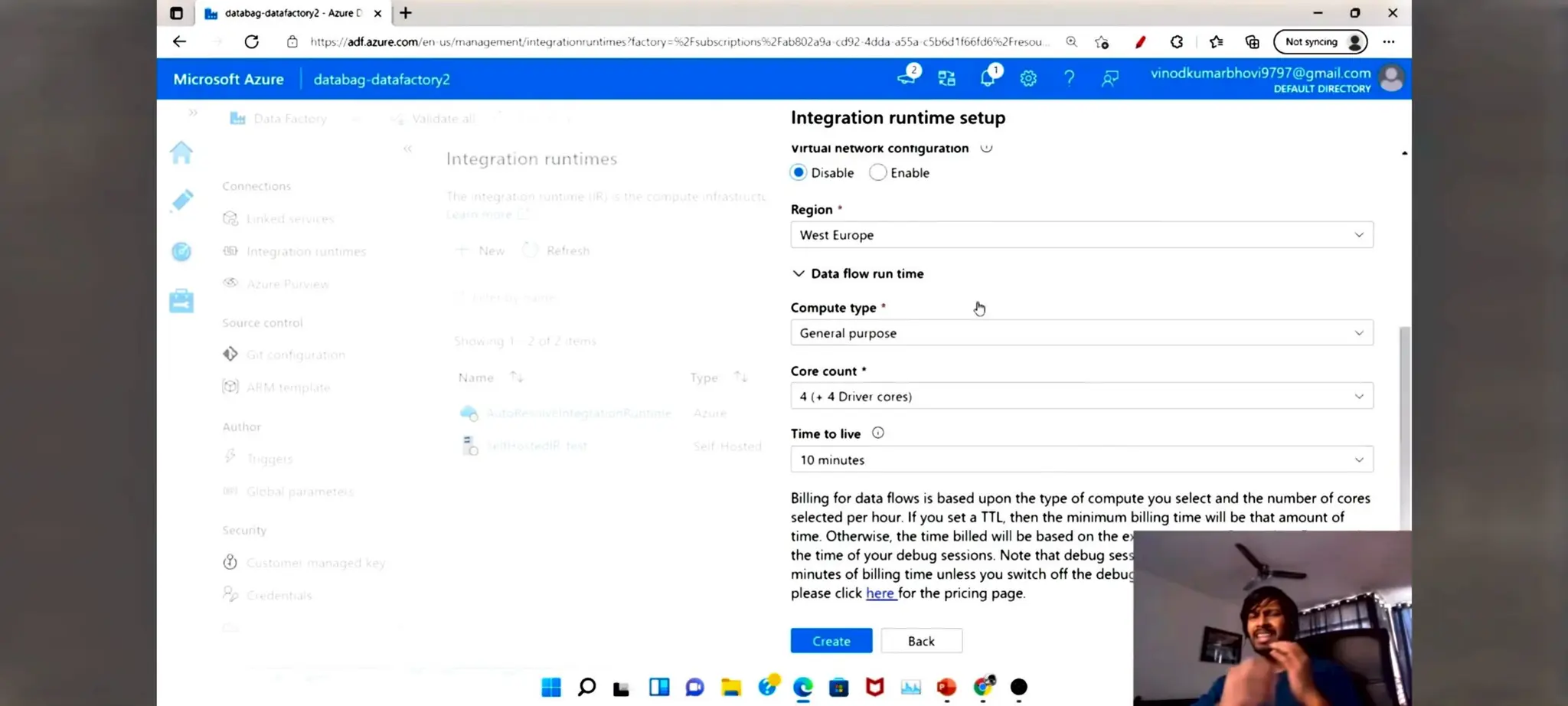The height and width of the screenshot is (706, 1568).
Task: Open Linked services in Connections
Action: tap(290, 219)
